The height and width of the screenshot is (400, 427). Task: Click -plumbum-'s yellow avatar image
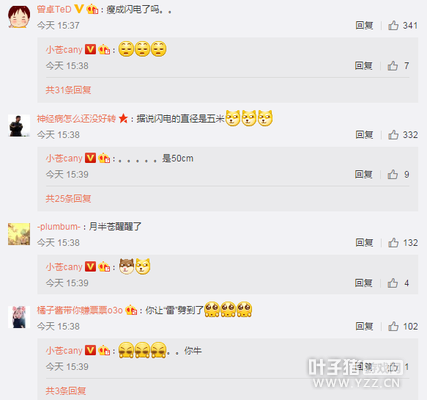19,234
